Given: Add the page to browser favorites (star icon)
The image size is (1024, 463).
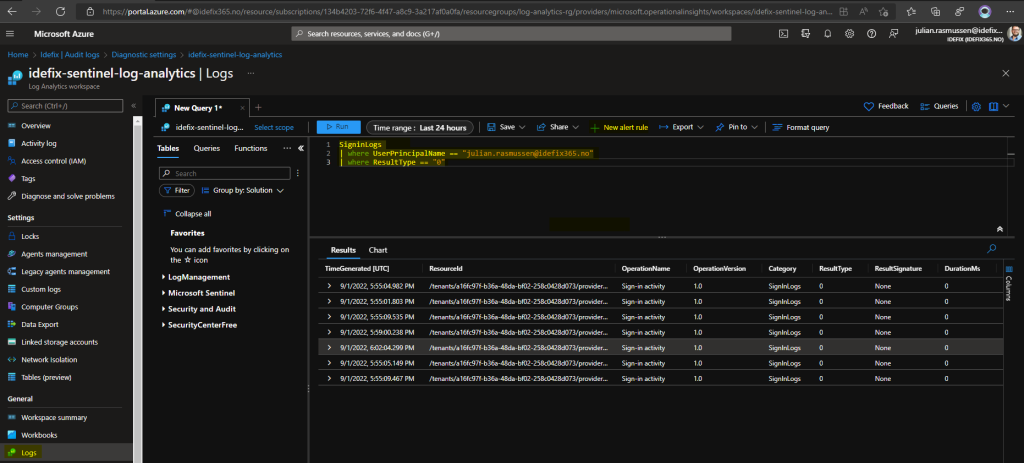Looking at the screenshot, I should pyautogui.click(x=884, y=11).
